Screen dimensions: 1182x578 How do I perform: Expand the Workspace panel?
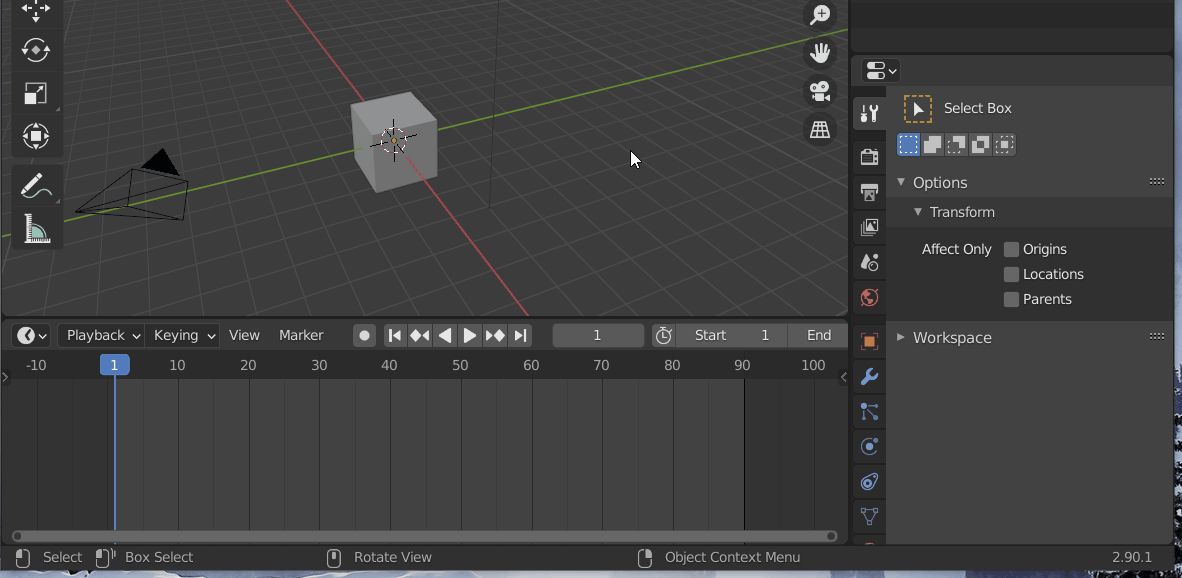pos(901,338)
